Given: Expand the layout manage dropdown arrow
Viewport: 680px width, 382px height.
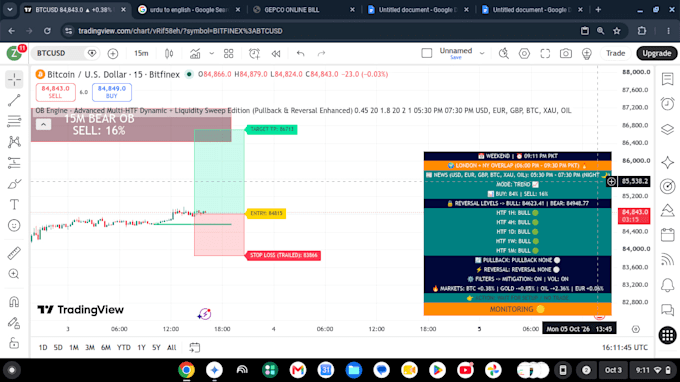Looking at the screenshot, I should tap(482, 53).
